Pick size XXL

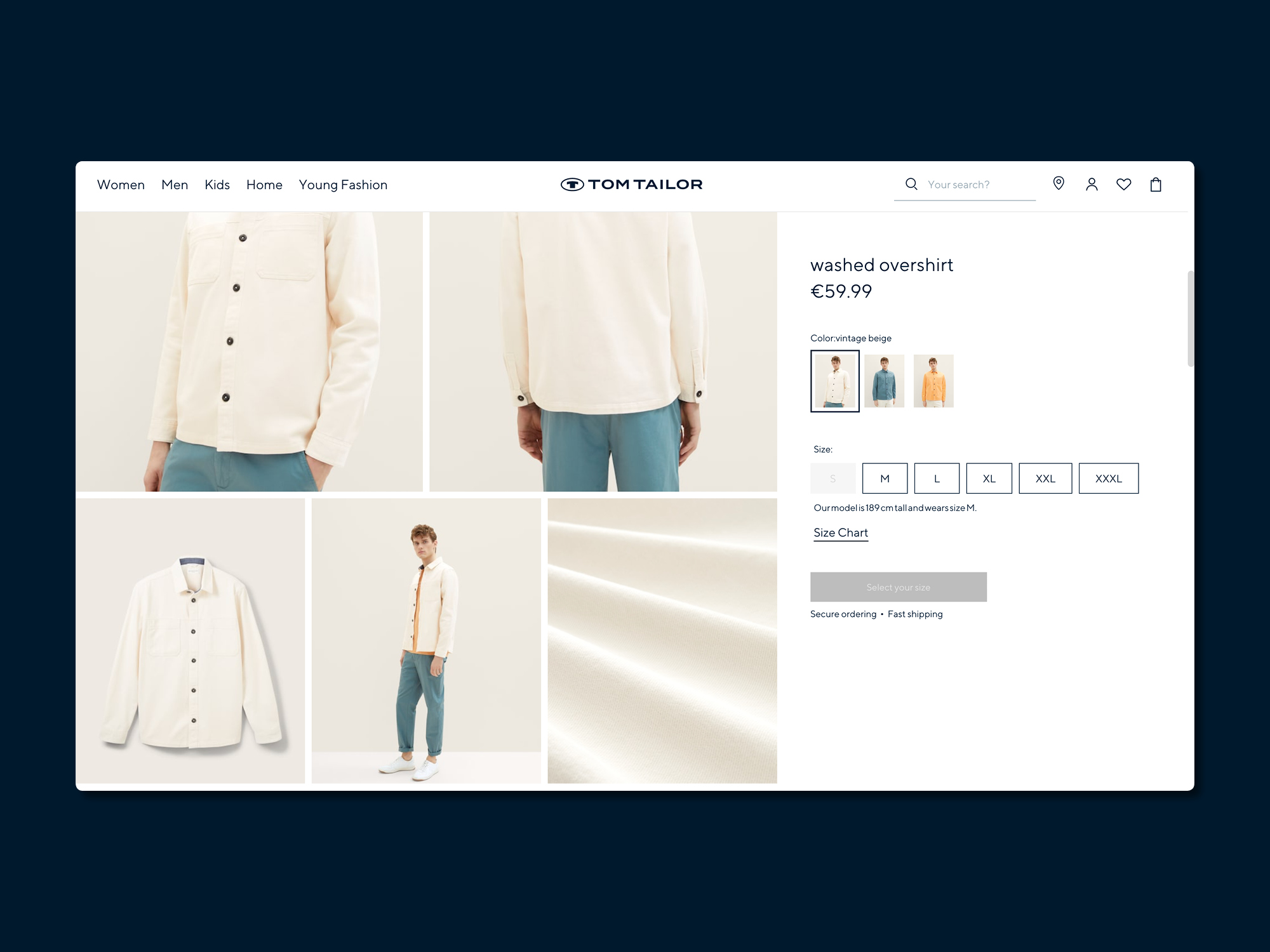[x=1045, y=479]
